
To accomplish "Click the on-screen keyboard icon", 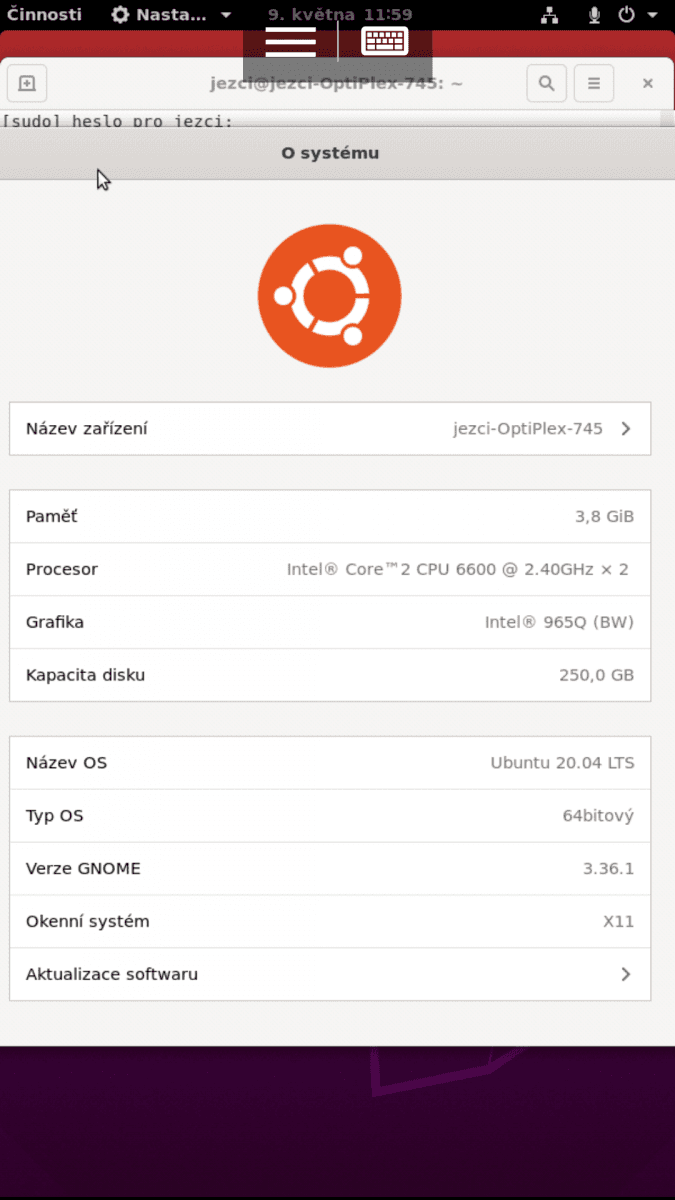I will pyautogui.click(x=384, y=41).
